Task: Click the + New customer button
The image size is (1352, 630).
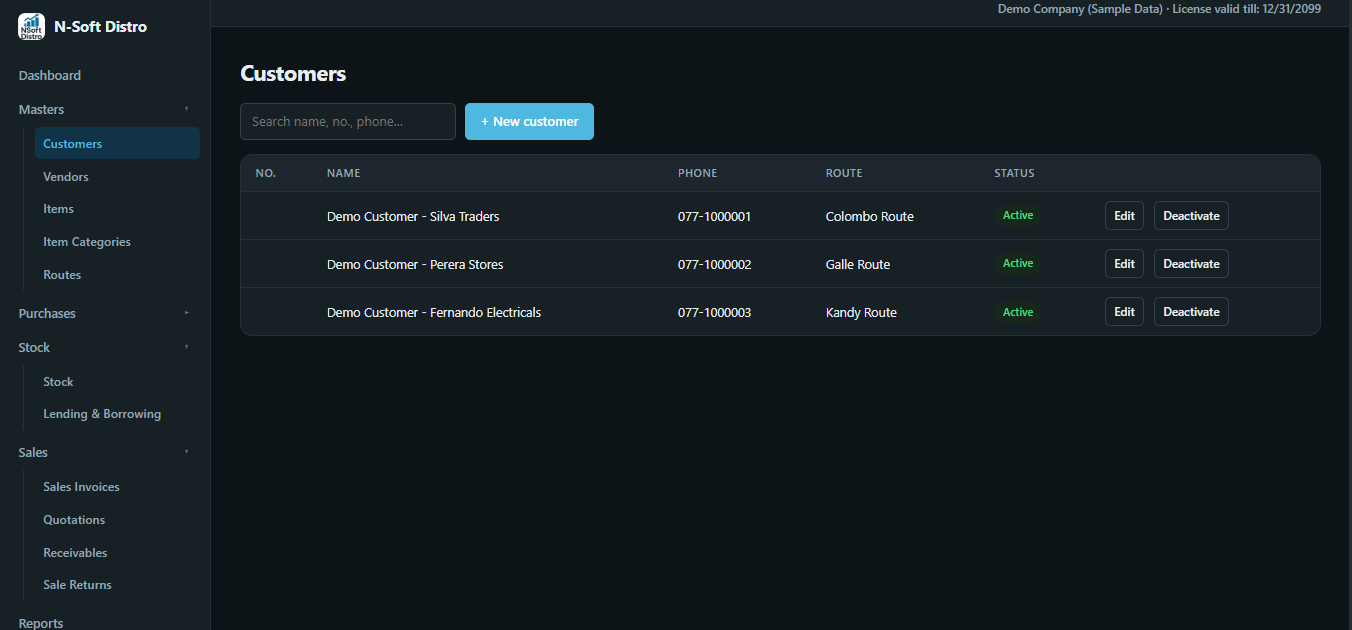Action: click(529, 121)
